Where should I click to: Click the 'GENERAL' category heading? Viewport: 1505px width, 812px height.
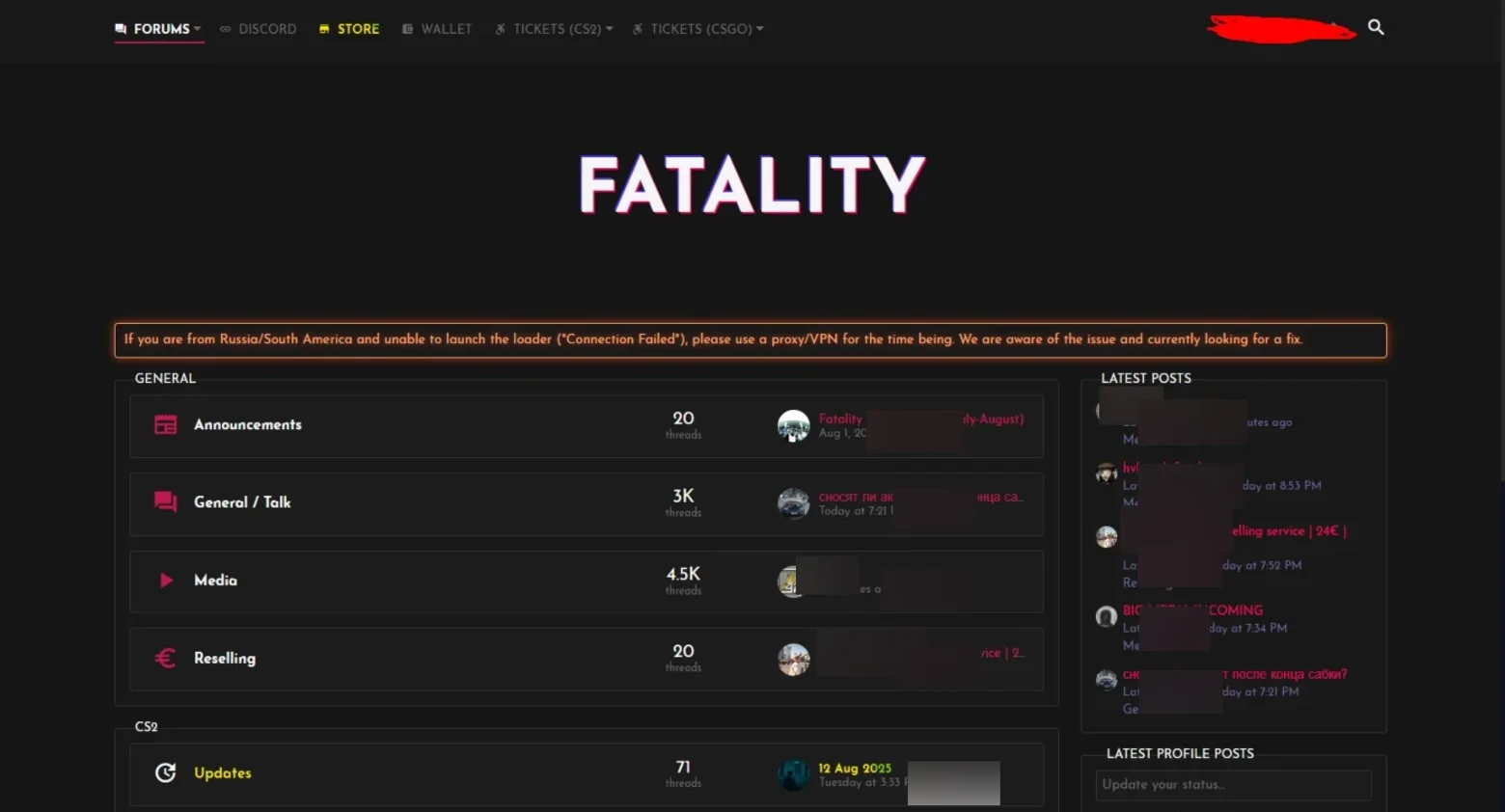point(165,378)
